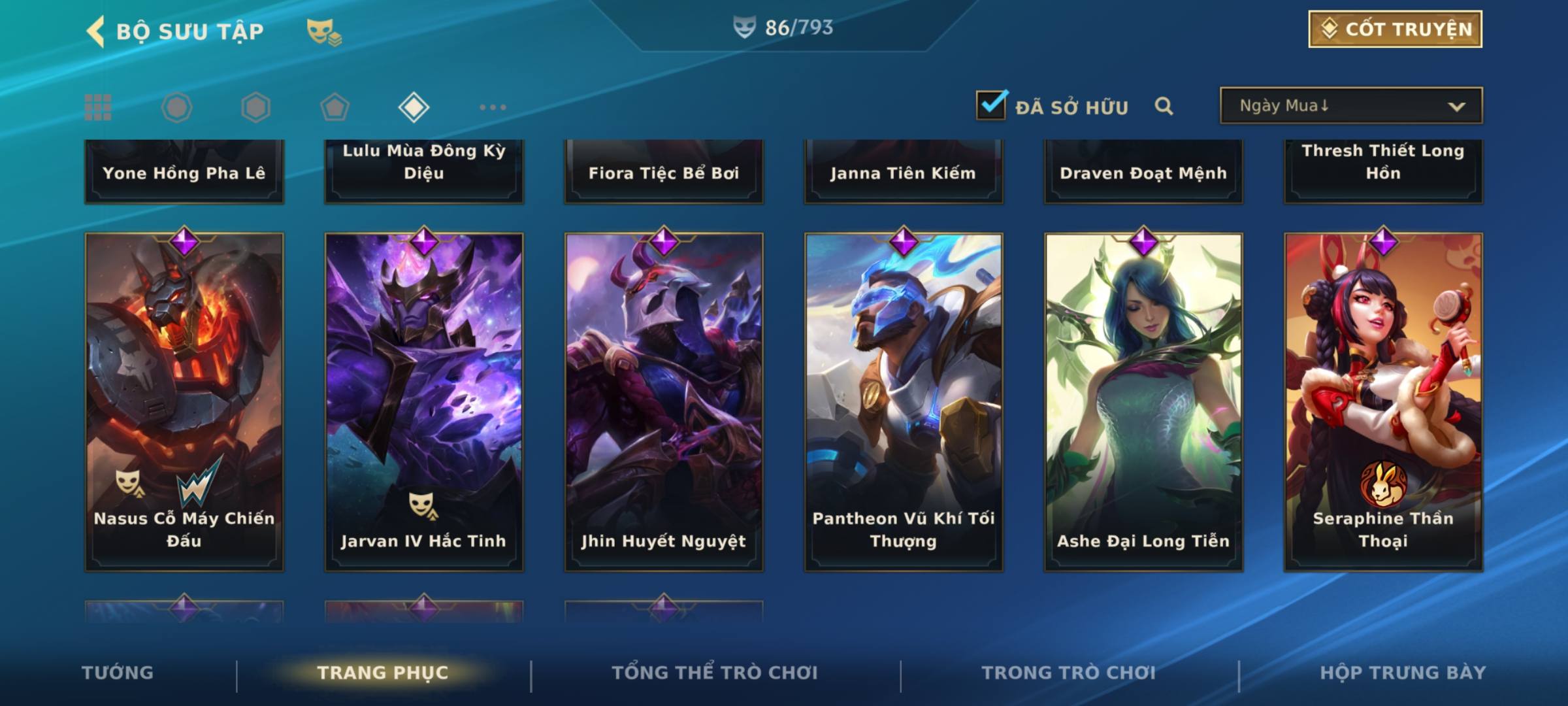Switch to the Tướng tab
1568x706 pixels.
118,673
